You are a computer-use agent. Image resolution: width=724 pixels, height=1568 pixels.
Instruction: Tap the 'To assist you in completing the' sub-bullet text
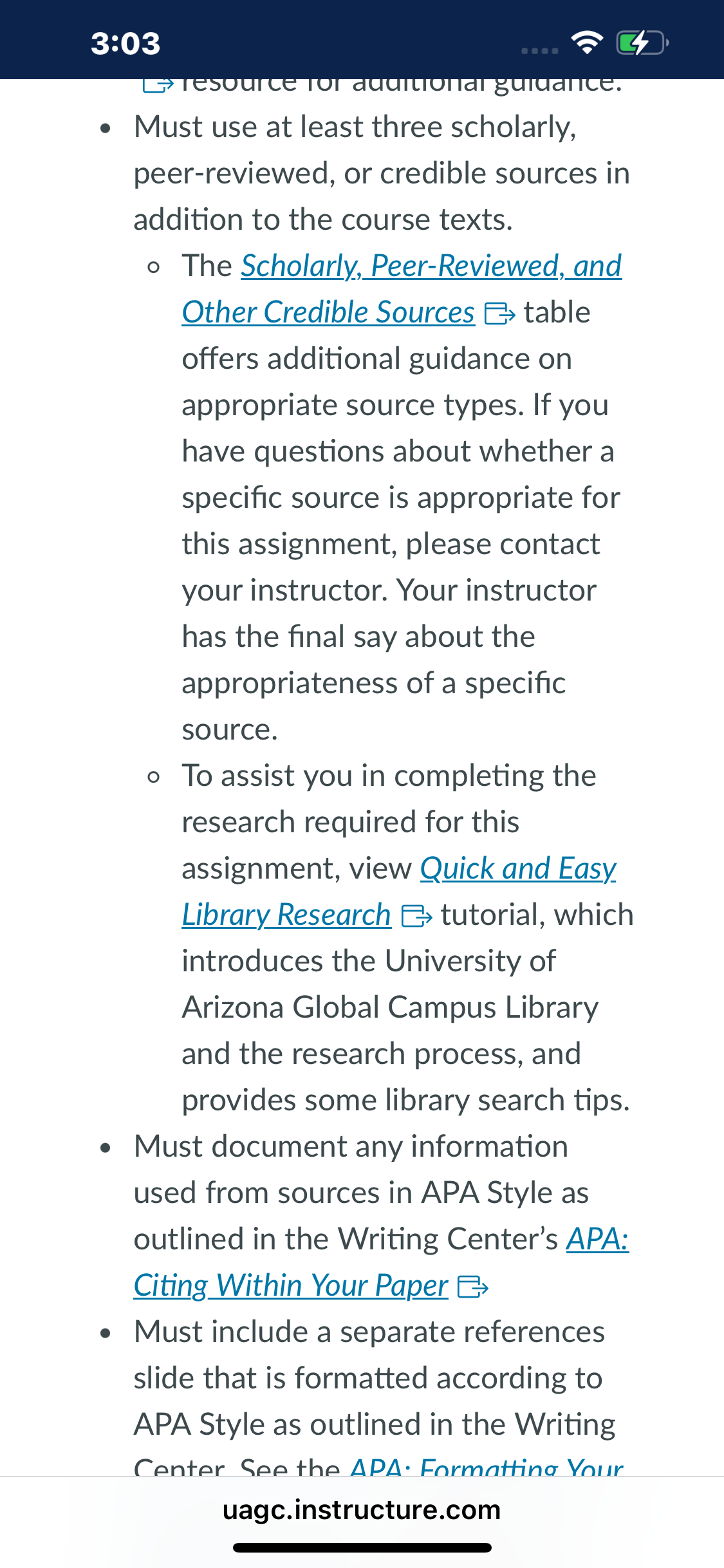389,776
